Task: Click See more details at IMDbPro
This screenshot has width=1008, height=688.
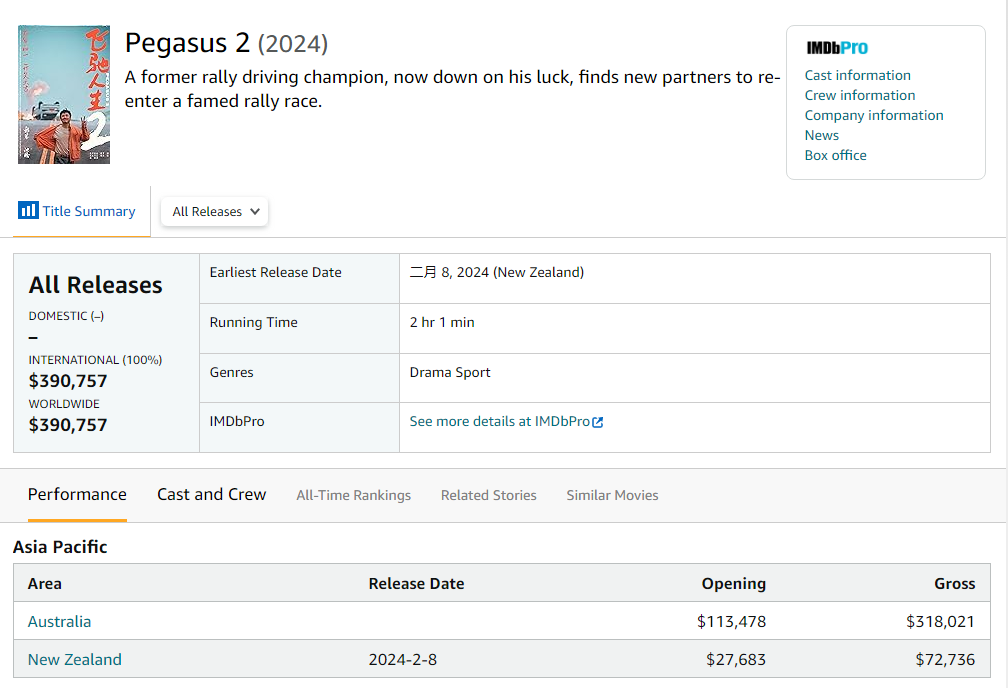Action: click(x=499, y=422)
